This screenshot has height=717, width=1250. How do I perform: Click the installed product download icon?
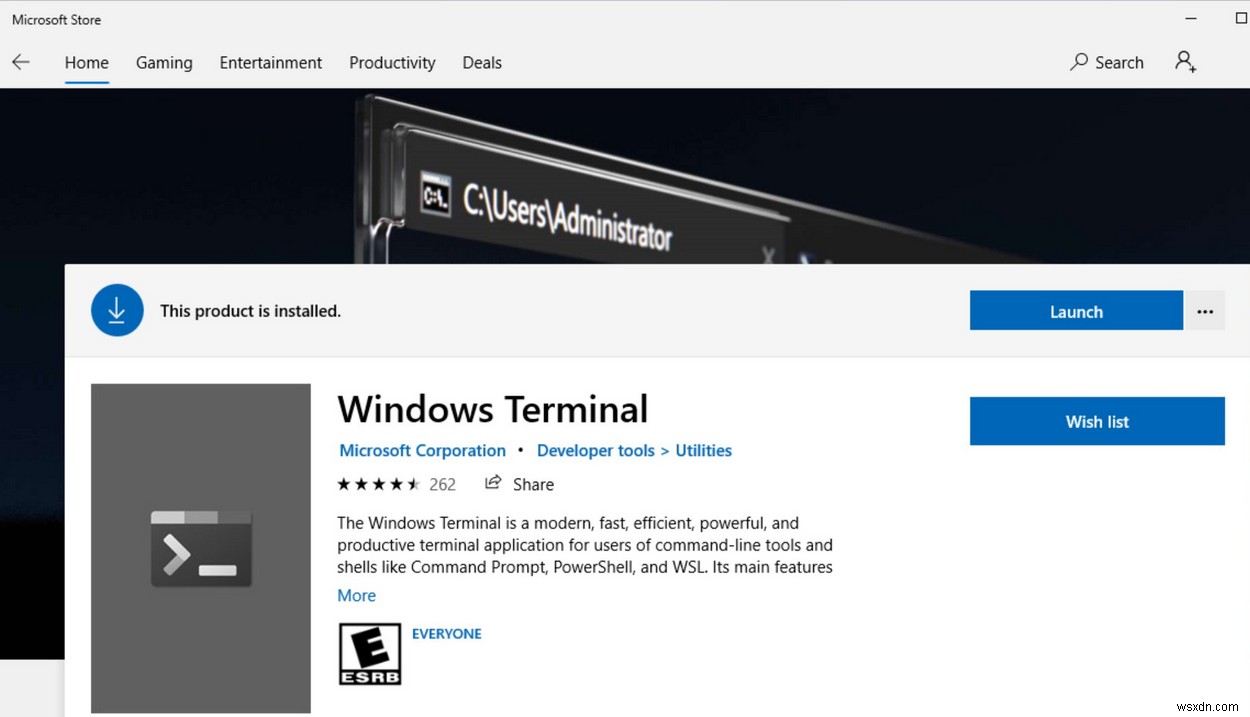point(117,310)
